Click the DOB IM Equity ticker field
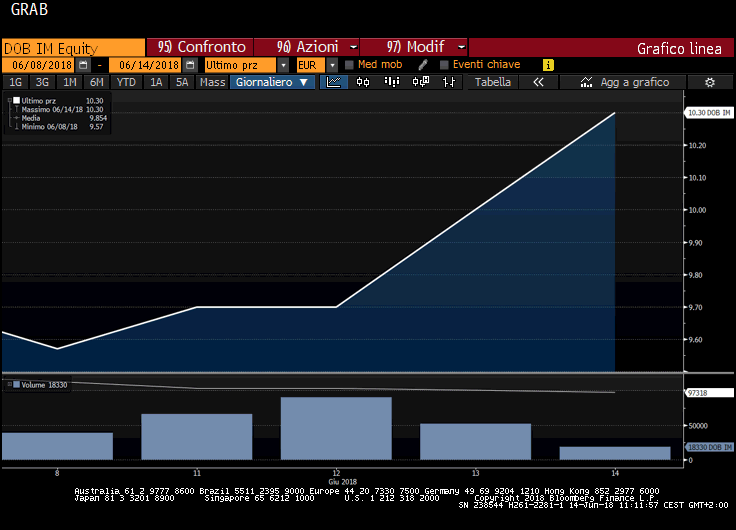736x530 pixels. tap(72, 47)
